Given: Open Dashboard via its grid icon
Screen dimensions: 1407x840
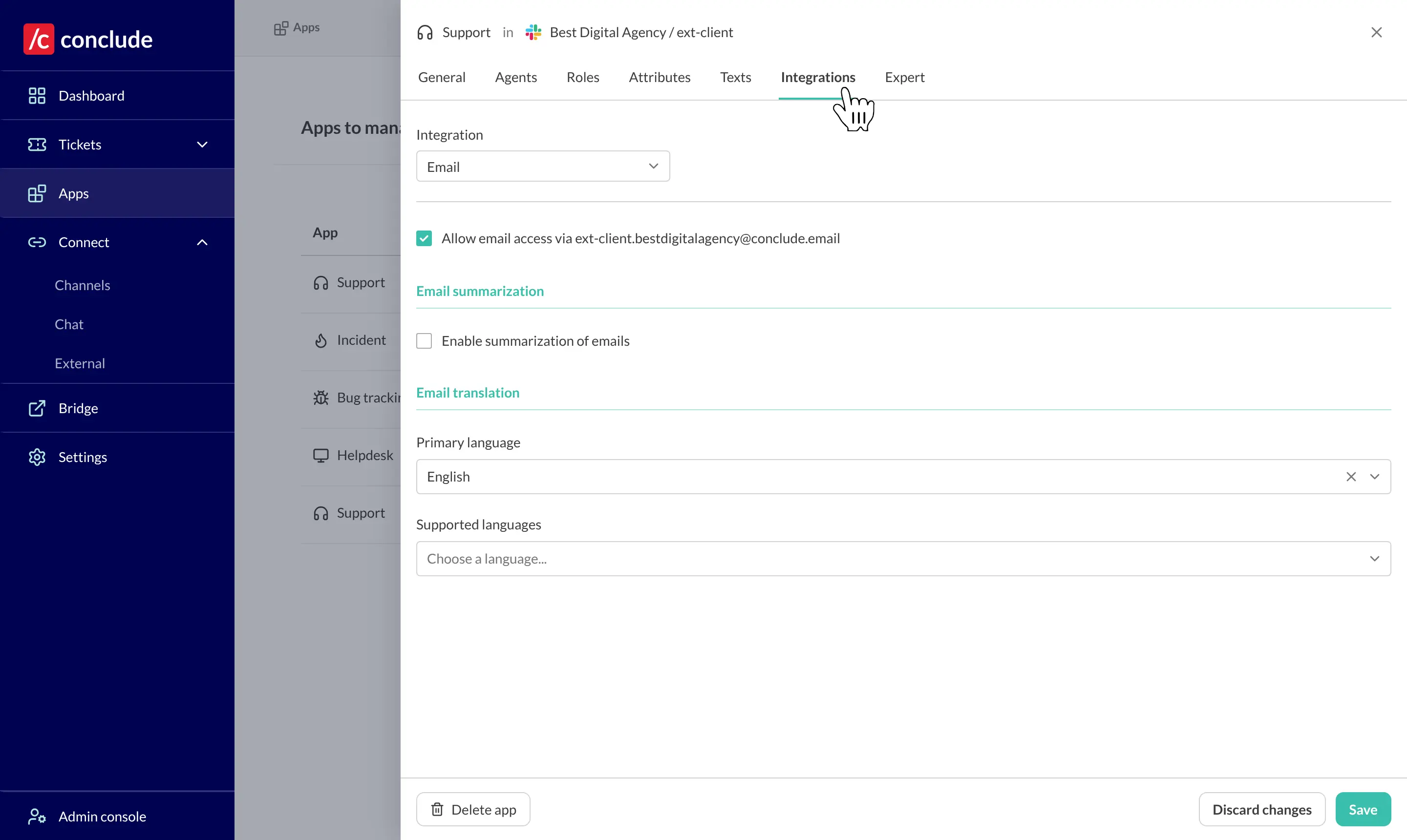Looking at the screenshot, I should pos(37,96).
